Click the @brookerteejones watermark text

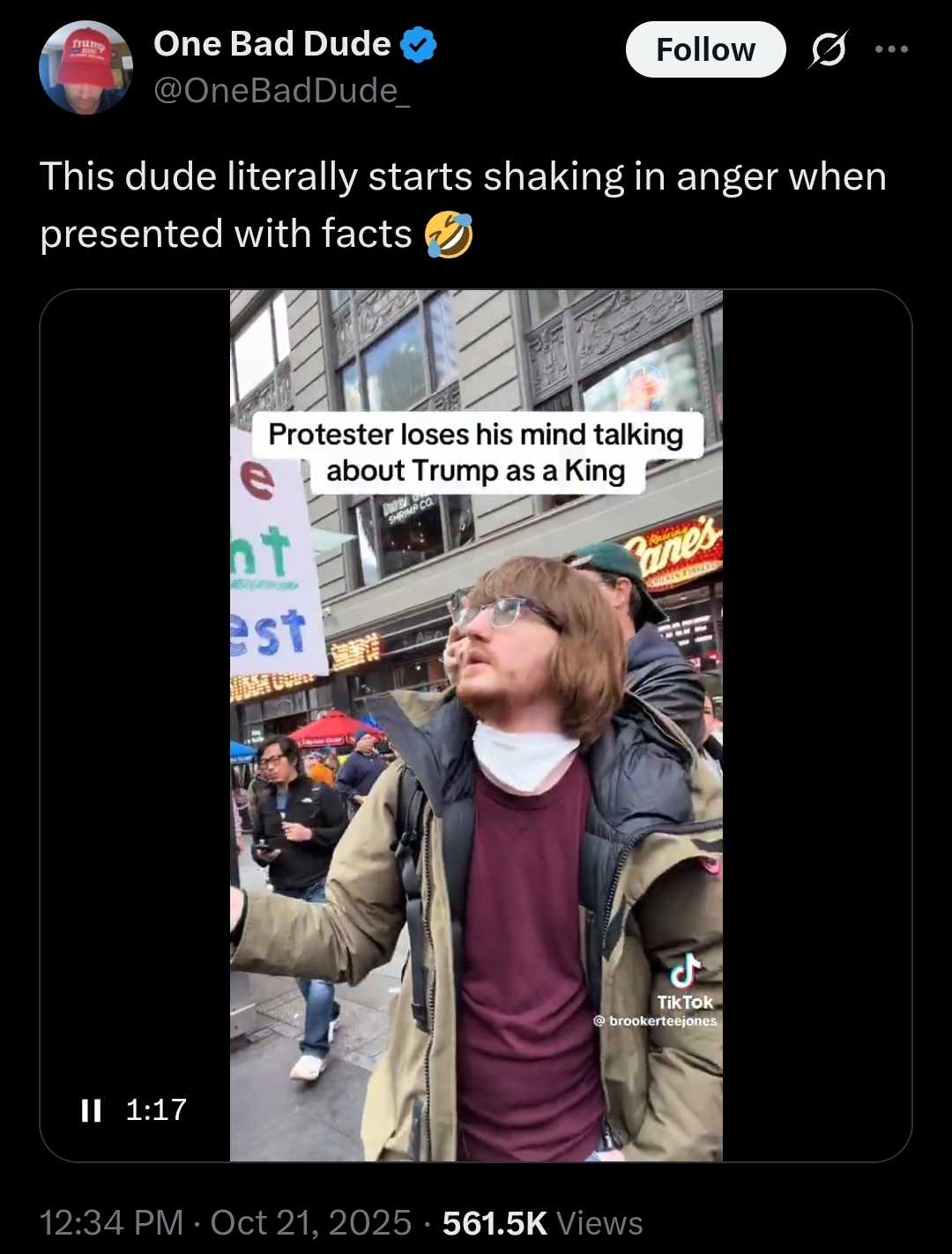655,1020
